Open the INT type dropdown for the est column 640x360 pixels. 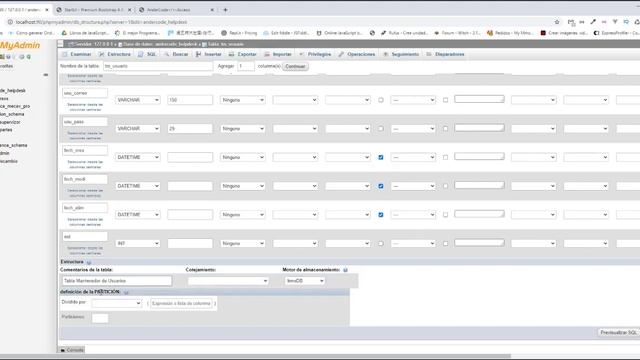point(138,243)
